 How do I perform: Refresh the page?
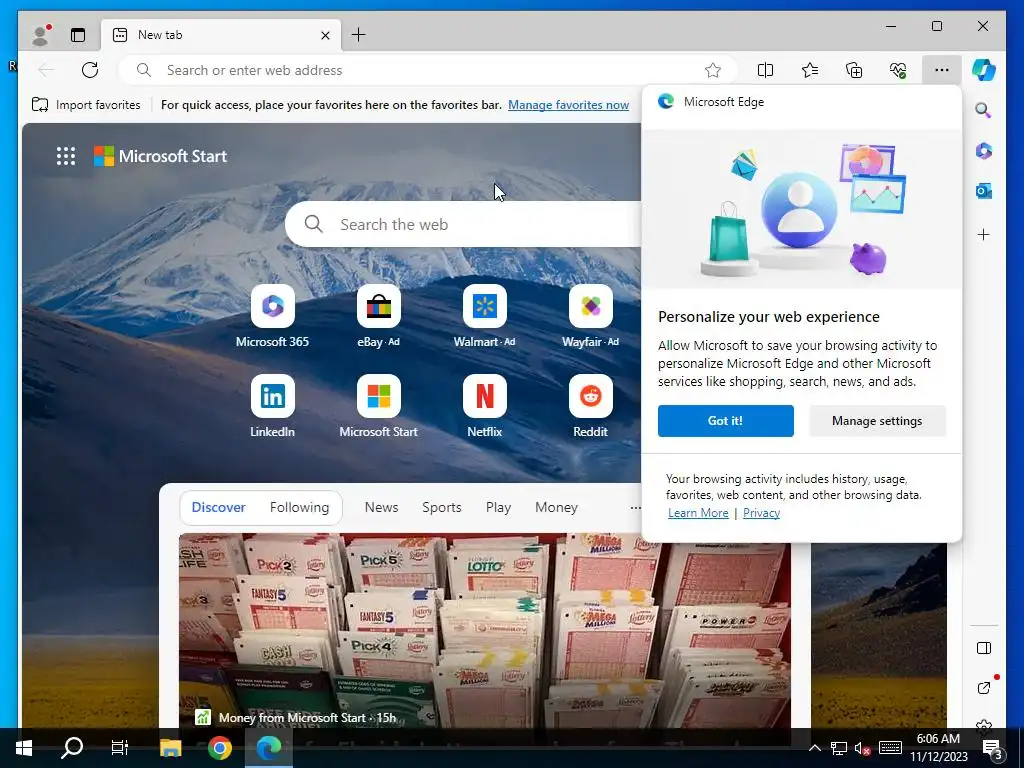[x=90, y=70]
